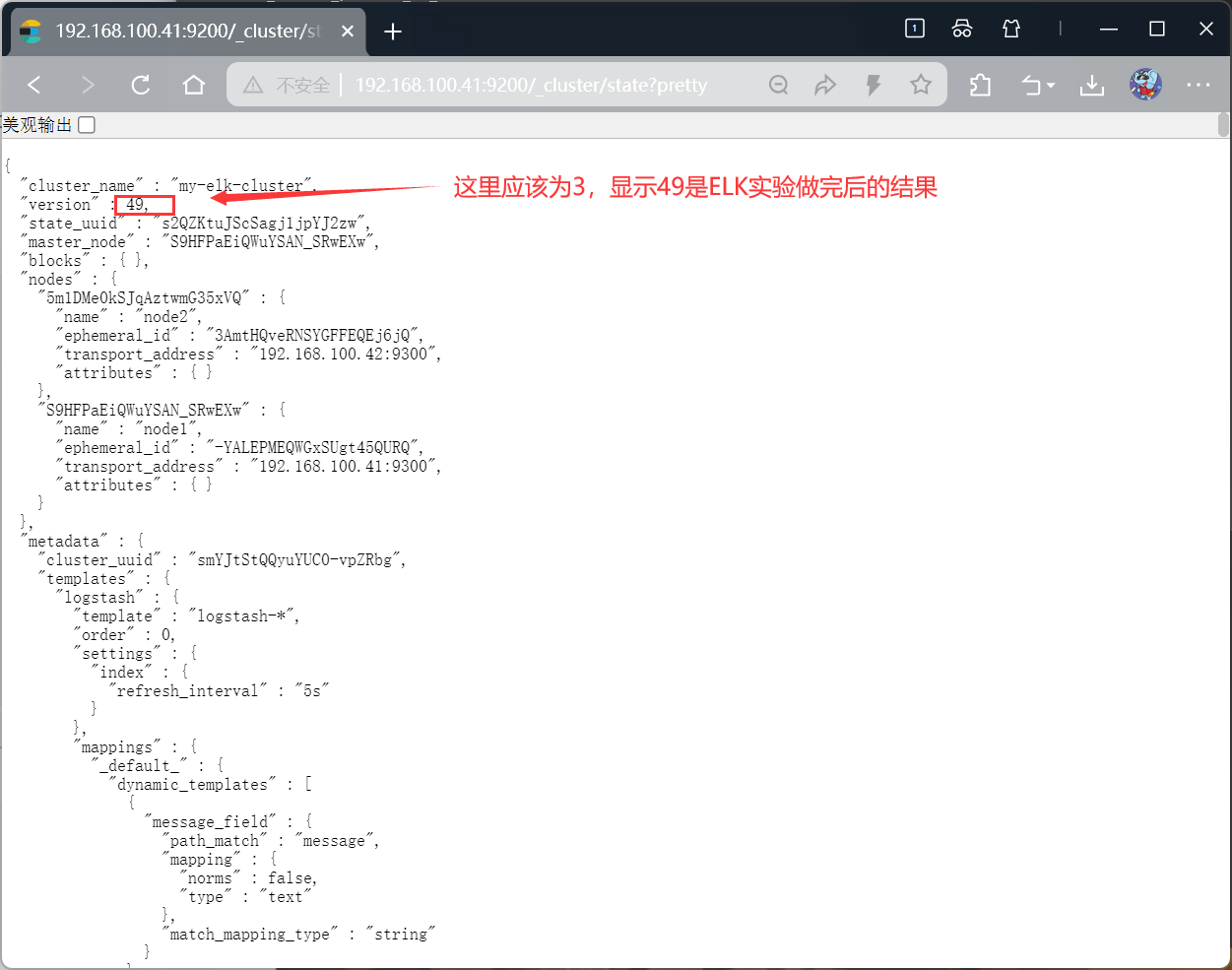This screenshot has width=1232, height=970.
Task: Click the lightning bolt speed-mode icon
Action: click(x=873, y=86)
